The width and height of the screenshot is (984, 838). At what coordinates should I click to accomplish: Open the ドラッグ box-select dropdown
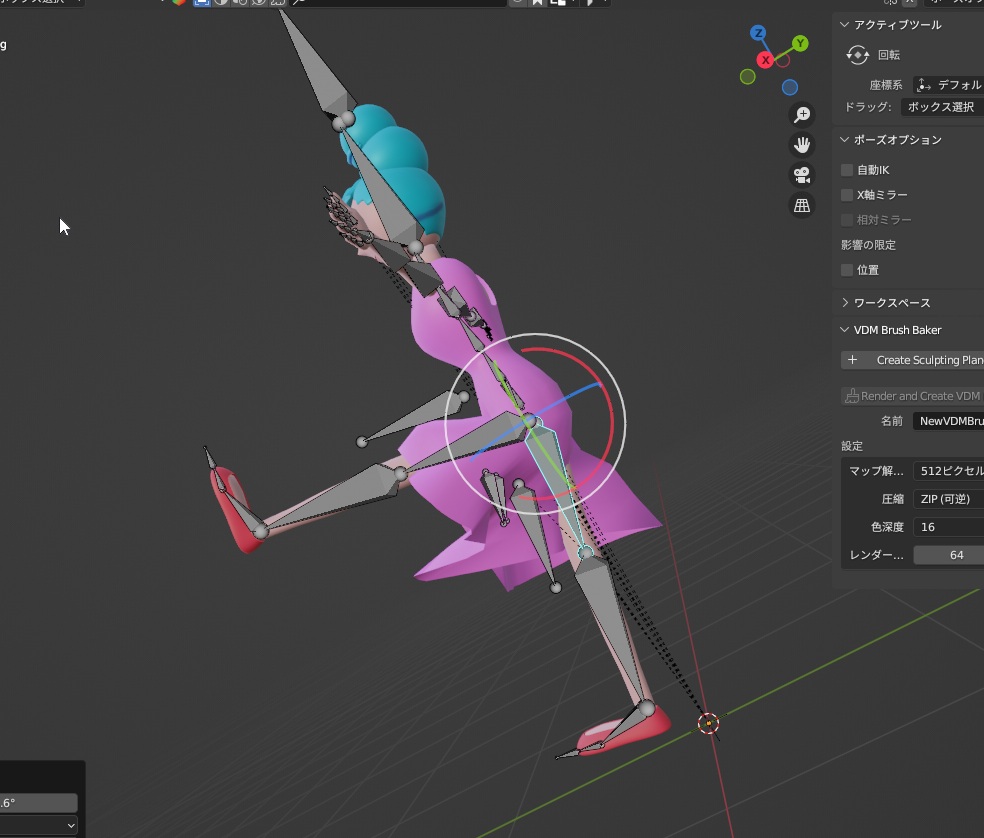942,107
